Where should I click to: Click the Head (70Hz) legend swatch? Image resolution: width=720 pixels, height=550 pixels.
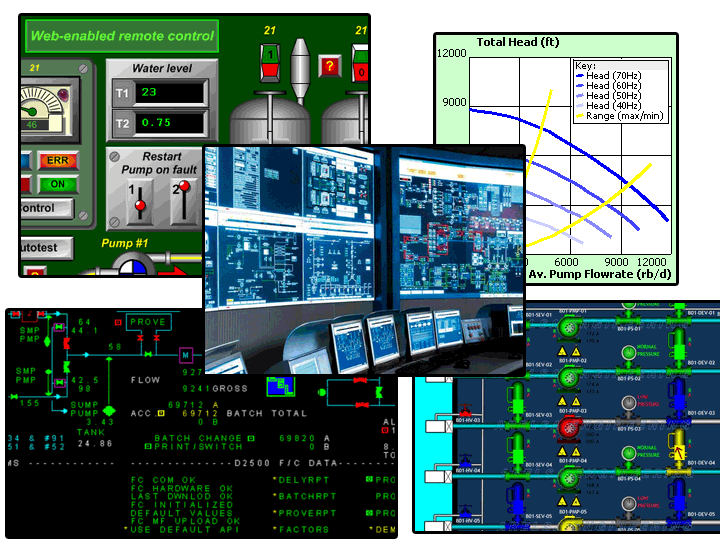(x=582, y=74)
